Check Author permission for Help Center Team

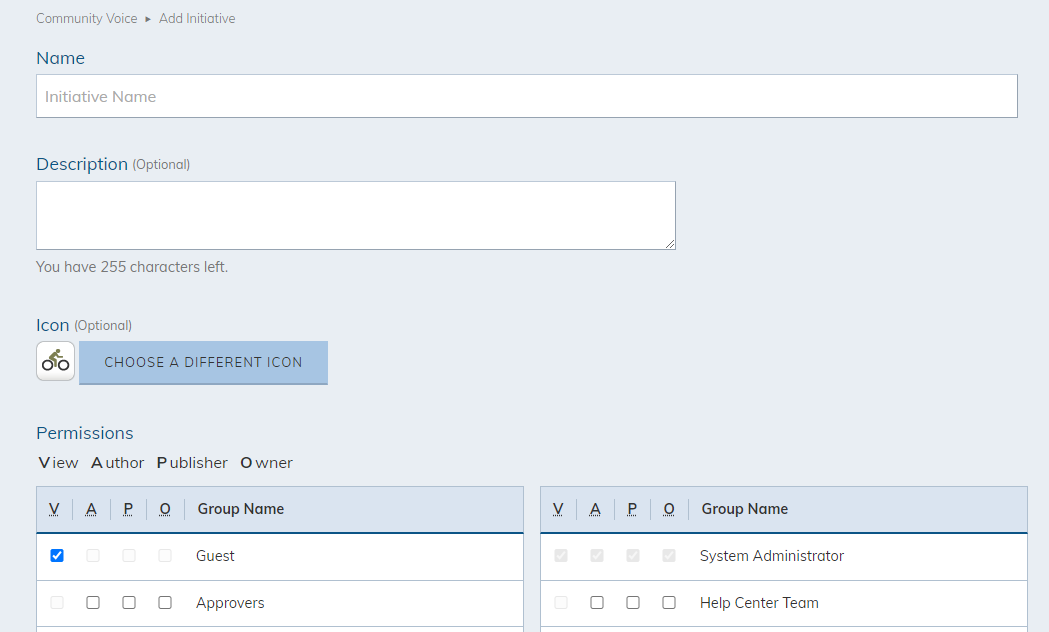click(x=597, y=603)
